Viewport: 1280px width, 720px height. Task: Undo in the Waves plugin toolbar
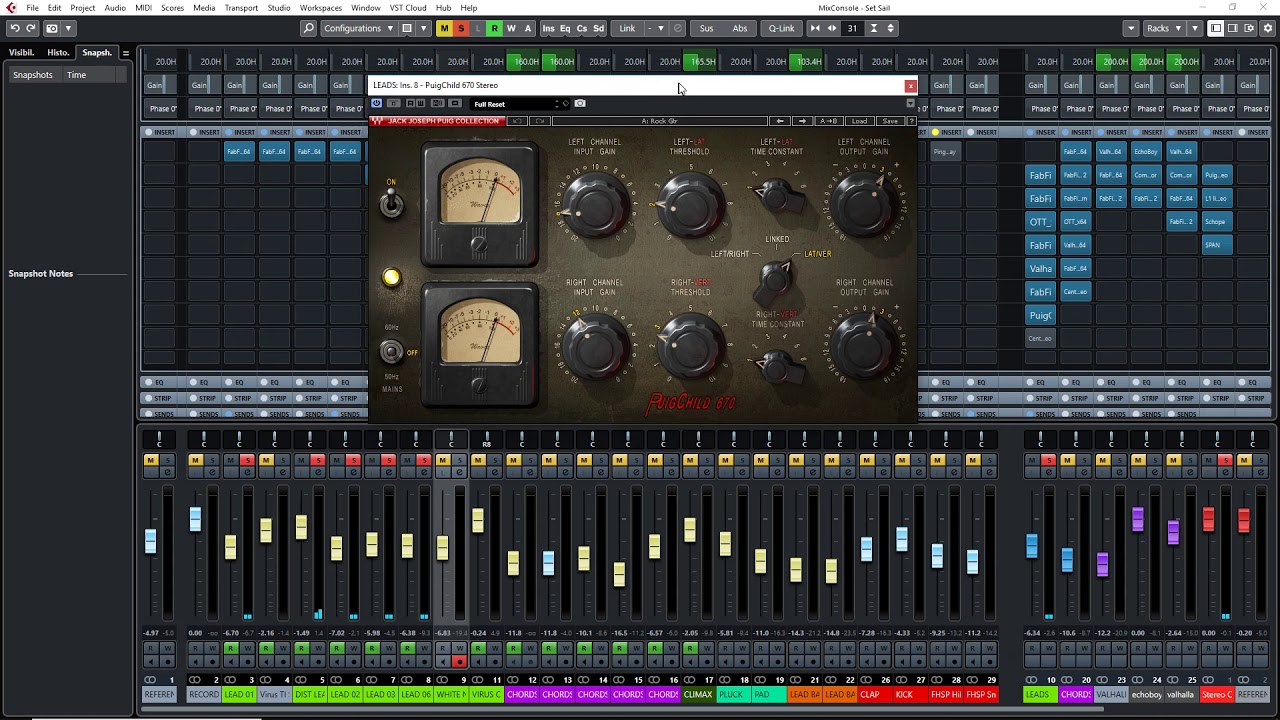click(x=517, y=121)
